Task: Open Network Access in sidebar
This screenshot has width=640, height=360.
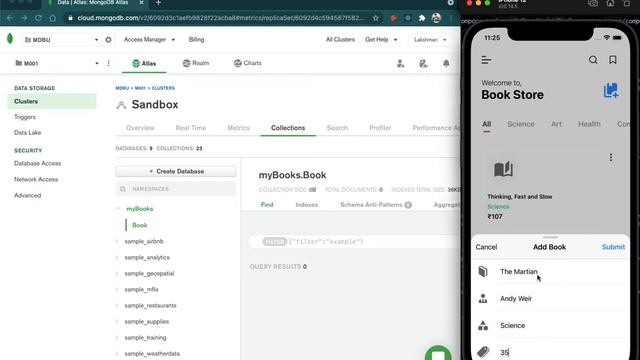Action: coord(36,180)
